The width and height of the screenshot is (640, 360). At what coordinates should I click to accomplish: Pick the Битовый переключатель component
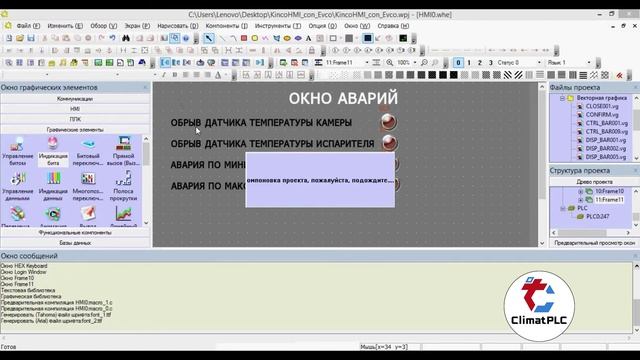[88, 151]
